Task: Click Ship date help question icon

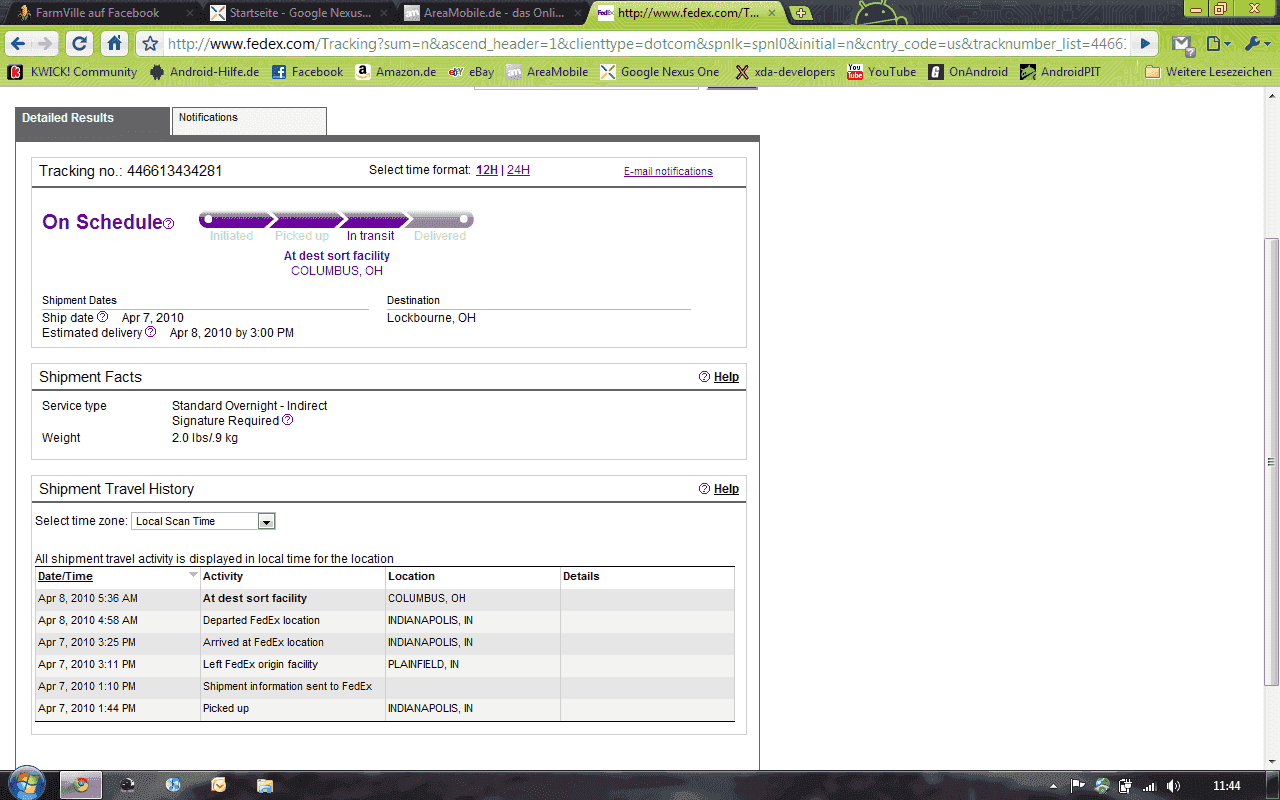Action: point(102,317)
